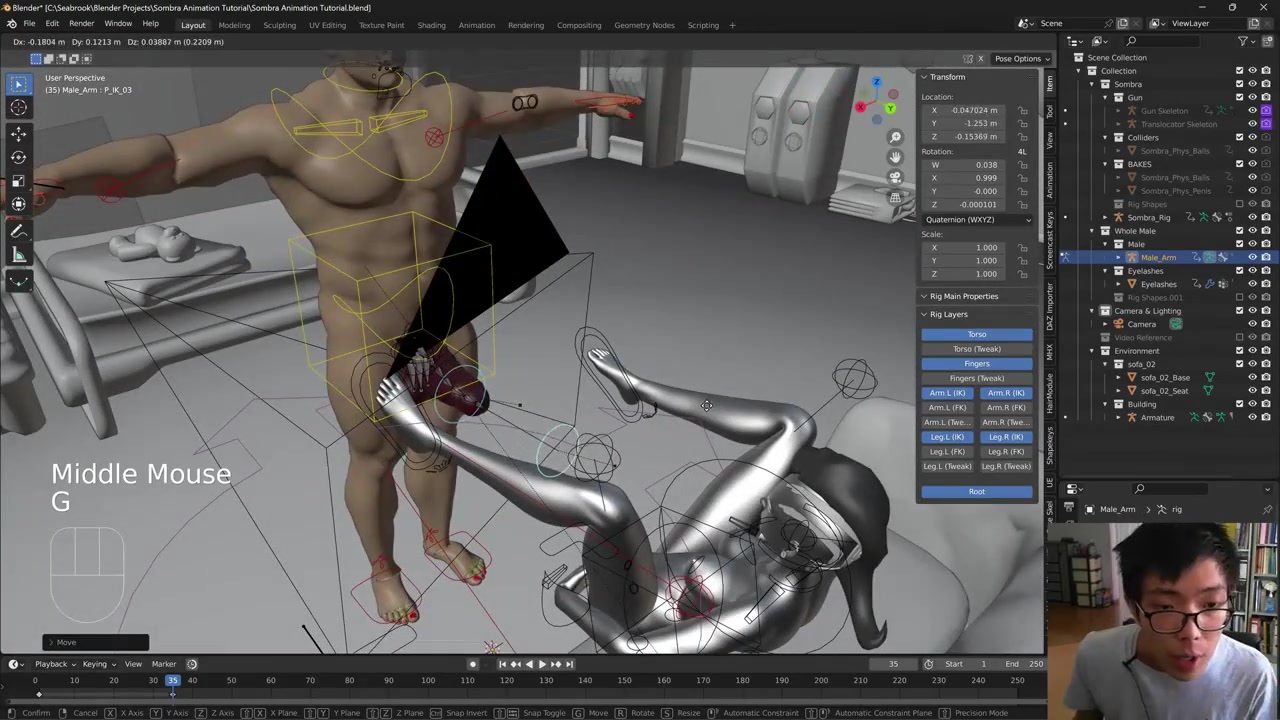Hide the Camera object using its eye icon
Image resolution: width=1280 pixels, height=720 pixels.
1252,324
